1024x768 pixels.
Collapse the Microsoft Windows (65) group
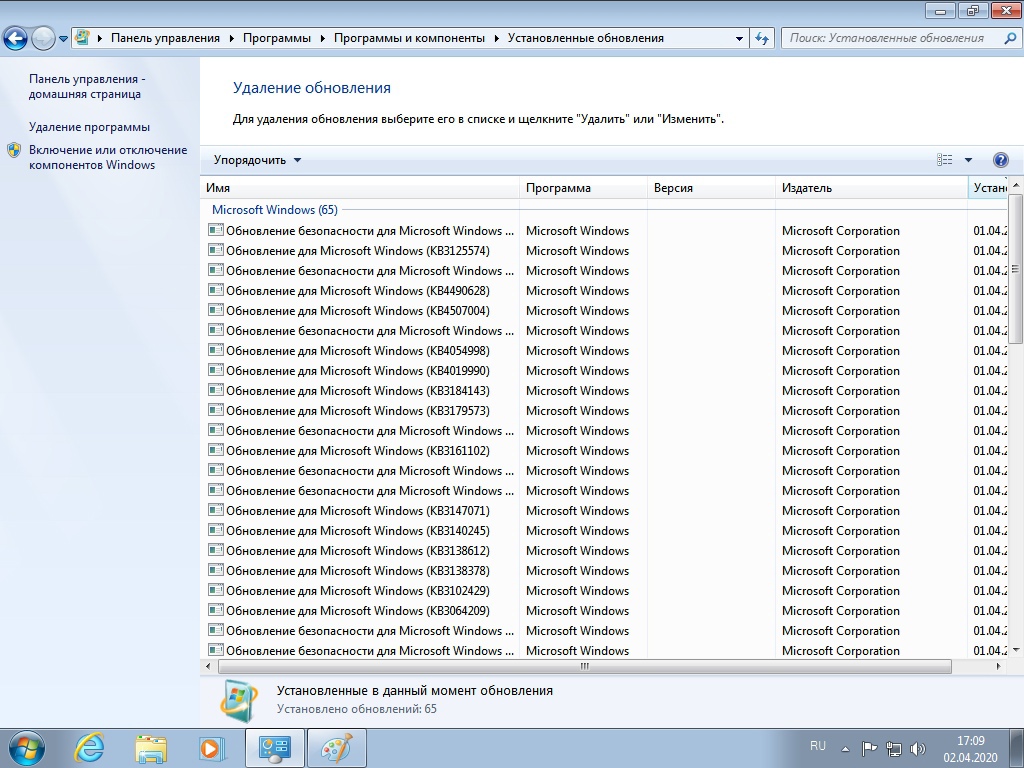pyautogui.click(x=274, y=210)
